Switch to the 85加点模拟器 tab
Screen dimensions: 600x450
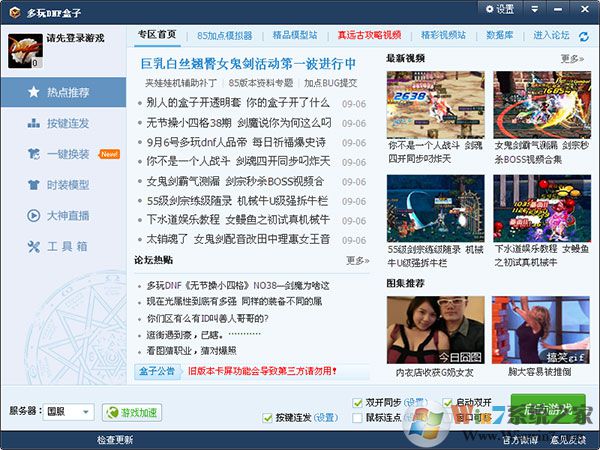click(x=225, y=36)
